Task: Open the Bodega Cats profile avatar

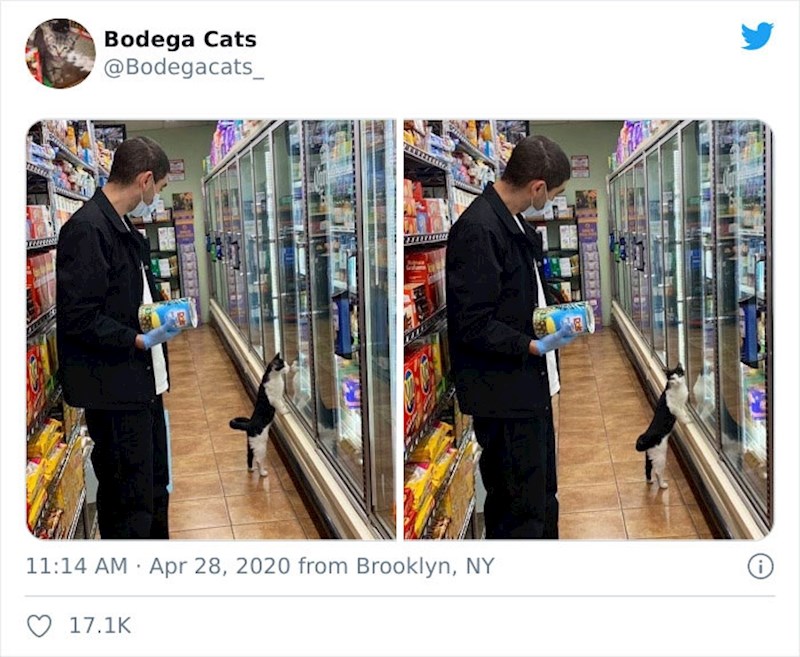Action: click(x=60, y=54)
